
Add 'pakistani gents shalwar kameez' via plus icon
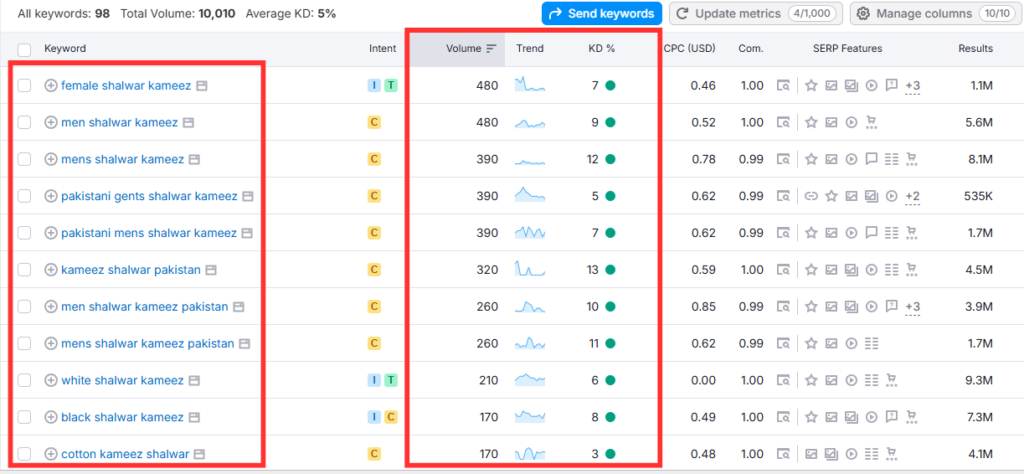[x=51, y=196]
